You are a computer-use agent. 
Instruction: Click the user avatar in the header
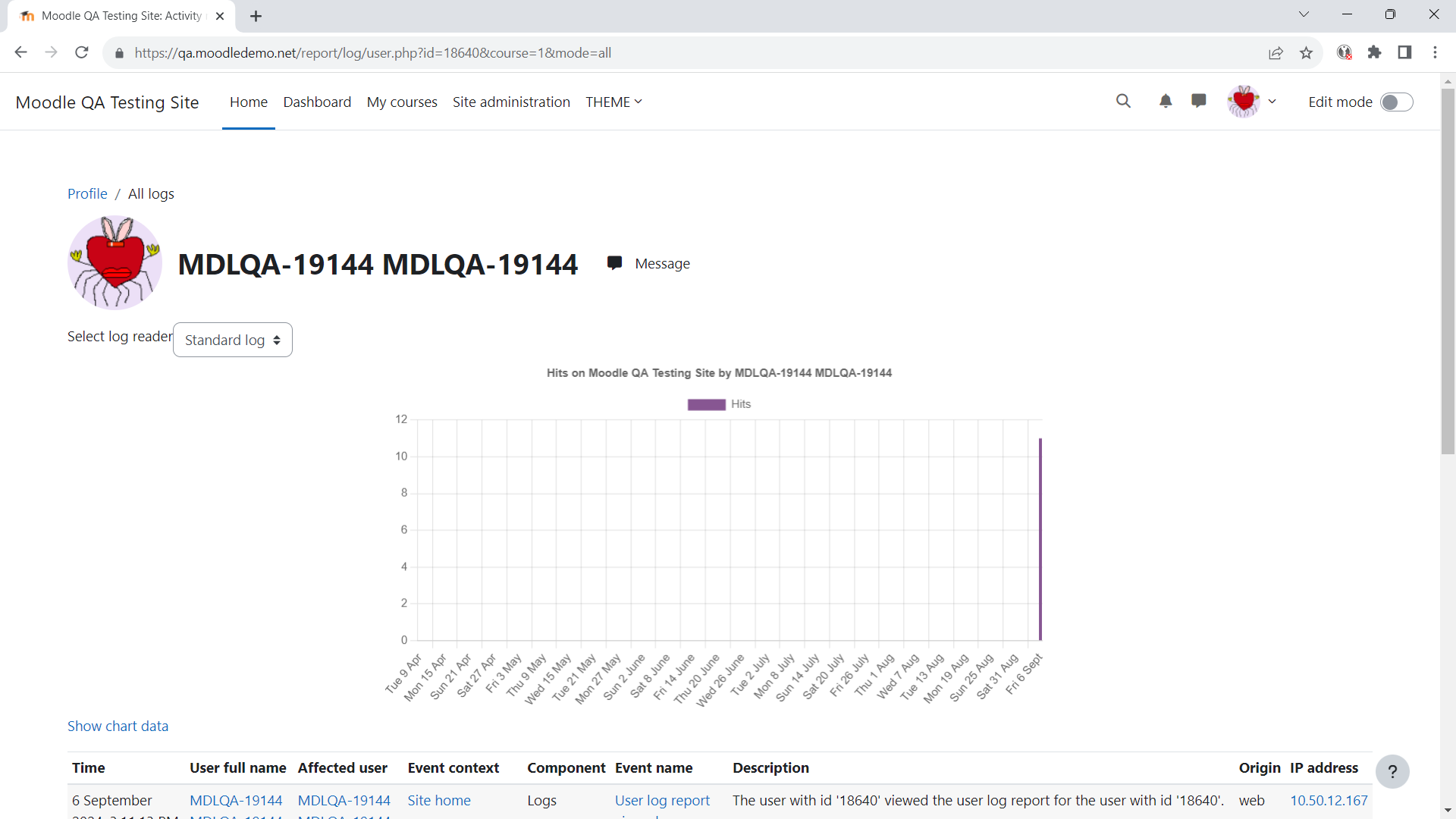click(x=1244, y=101)
